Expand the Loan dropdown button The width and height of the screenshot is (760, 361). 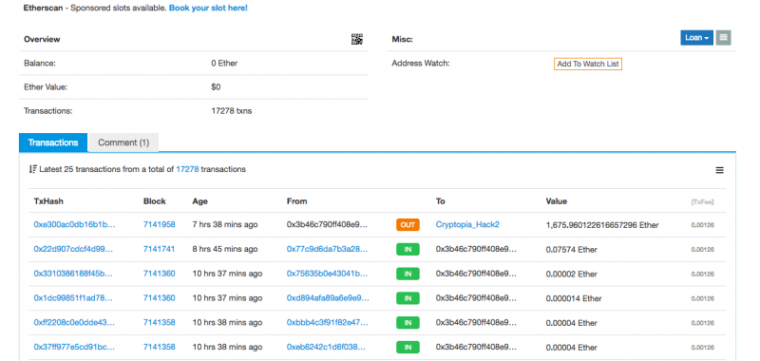pyautogui.click(x=697, y=38)
